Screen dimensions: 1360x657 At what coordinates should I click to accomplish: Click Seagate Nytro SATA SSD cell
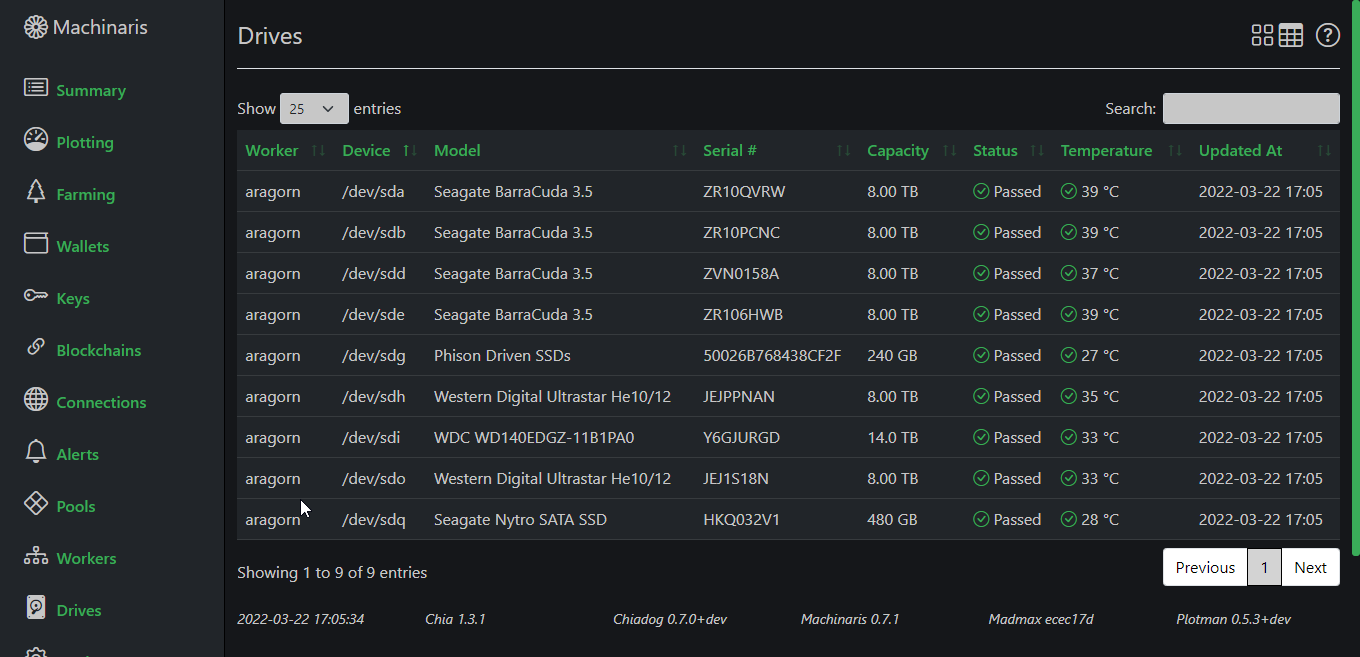[520, 519]
